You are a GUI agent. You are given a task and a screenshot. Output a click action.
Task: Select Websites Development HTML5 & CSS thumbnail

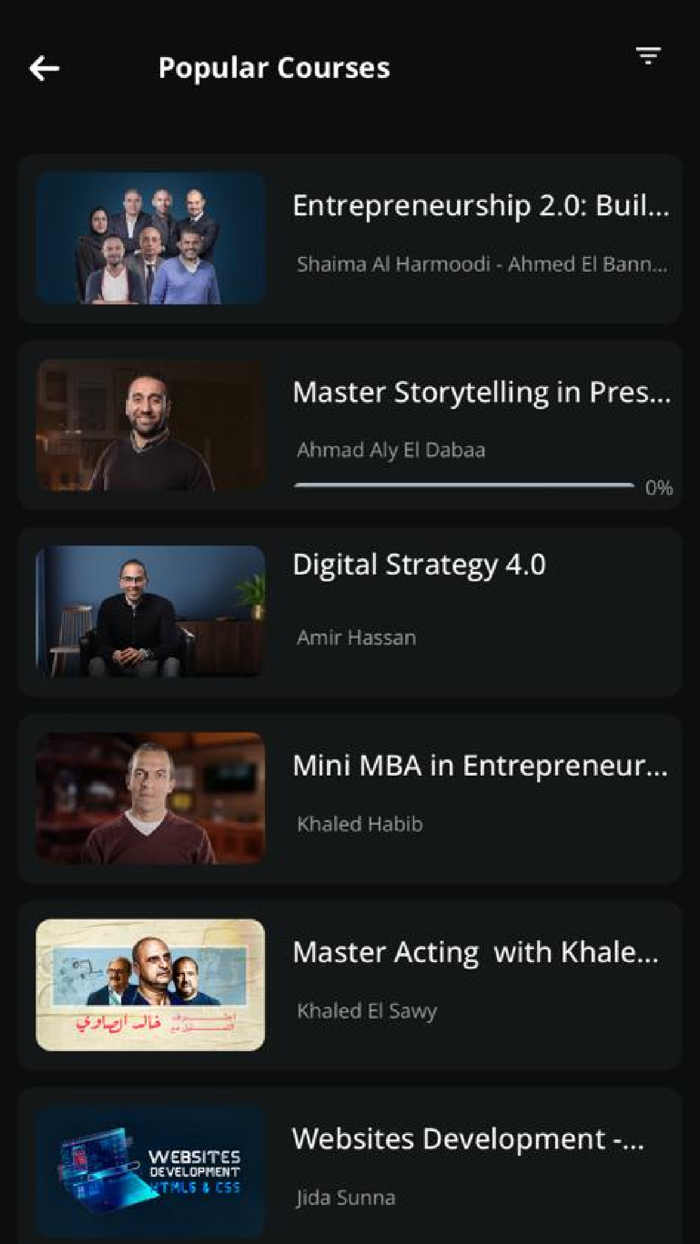coord(151,1172)
